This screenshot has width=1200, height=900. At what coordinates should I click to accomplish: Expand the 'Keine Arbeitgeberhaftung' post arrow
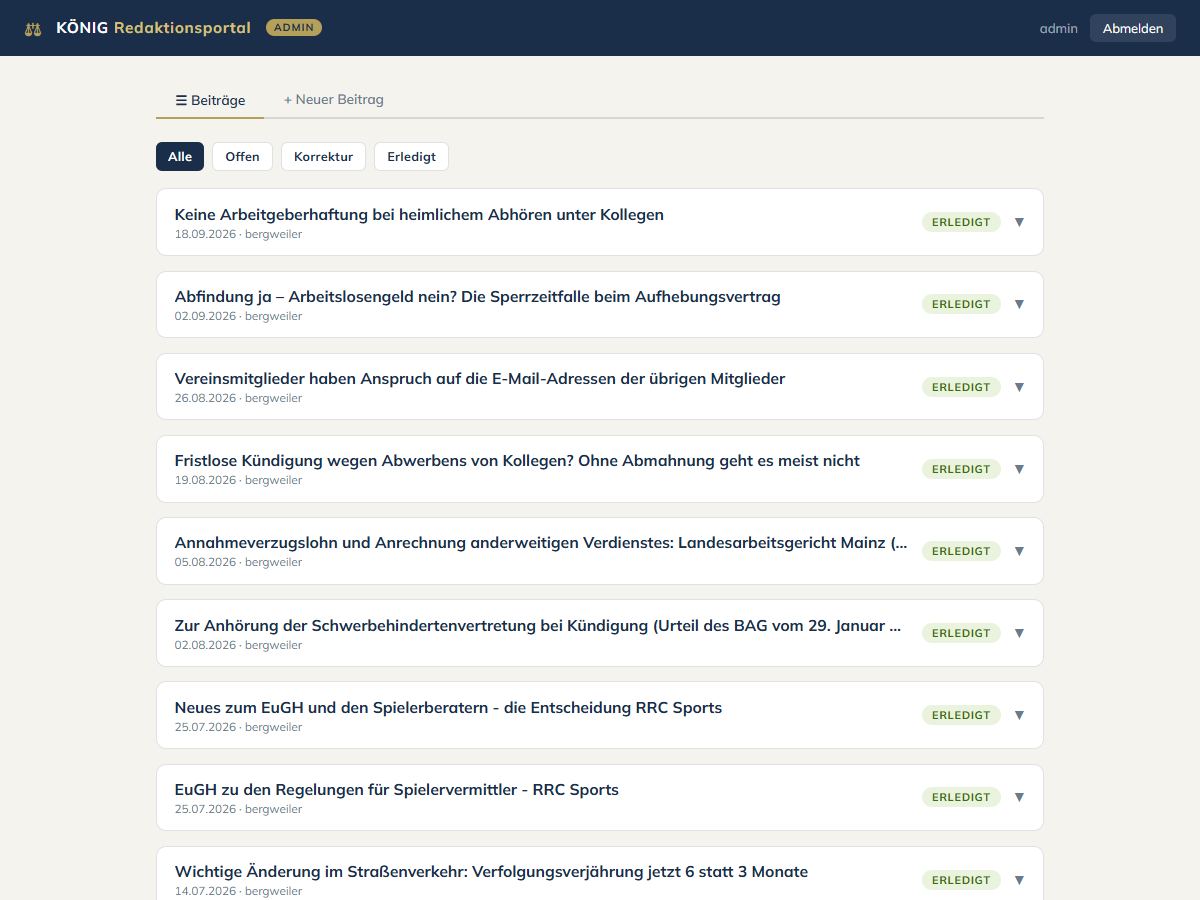point(1019,222)
